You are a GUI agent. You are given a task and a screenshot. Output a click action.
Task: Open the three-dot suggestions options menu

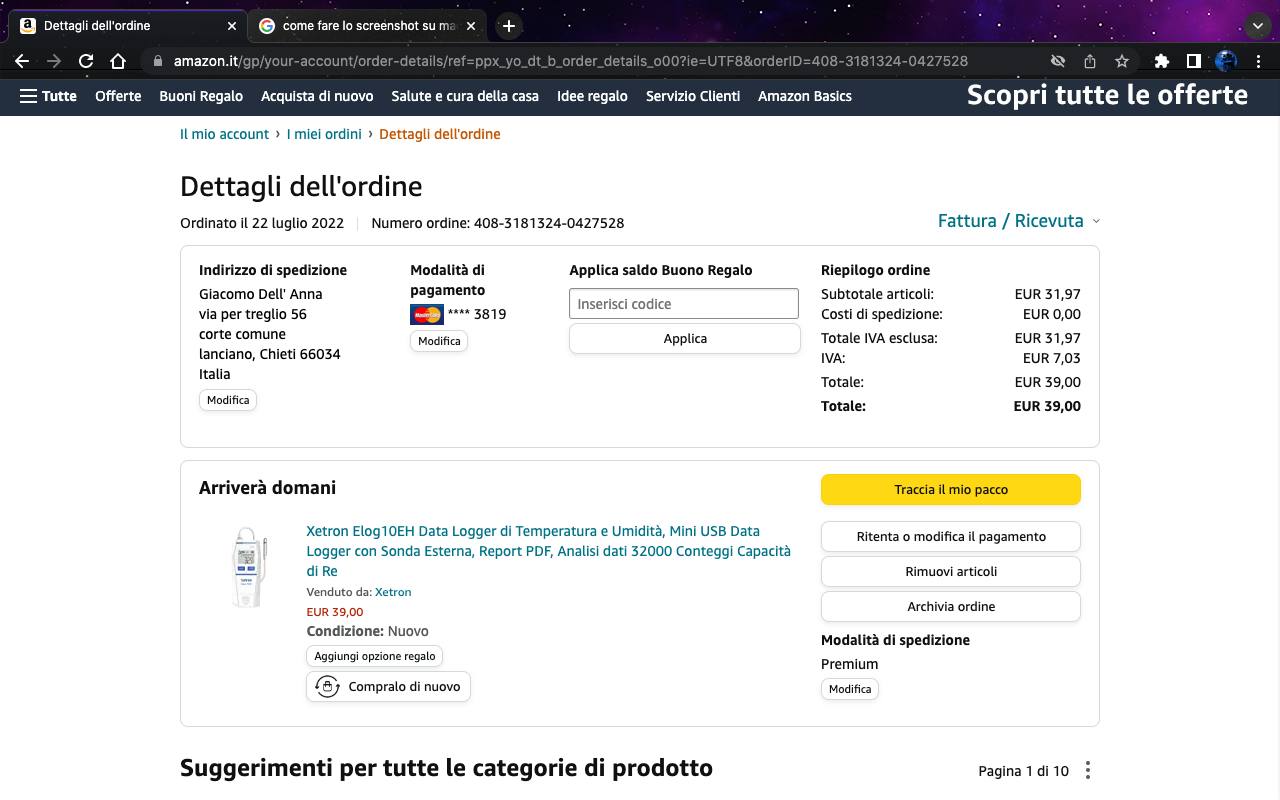click(x=1088, y=770)
